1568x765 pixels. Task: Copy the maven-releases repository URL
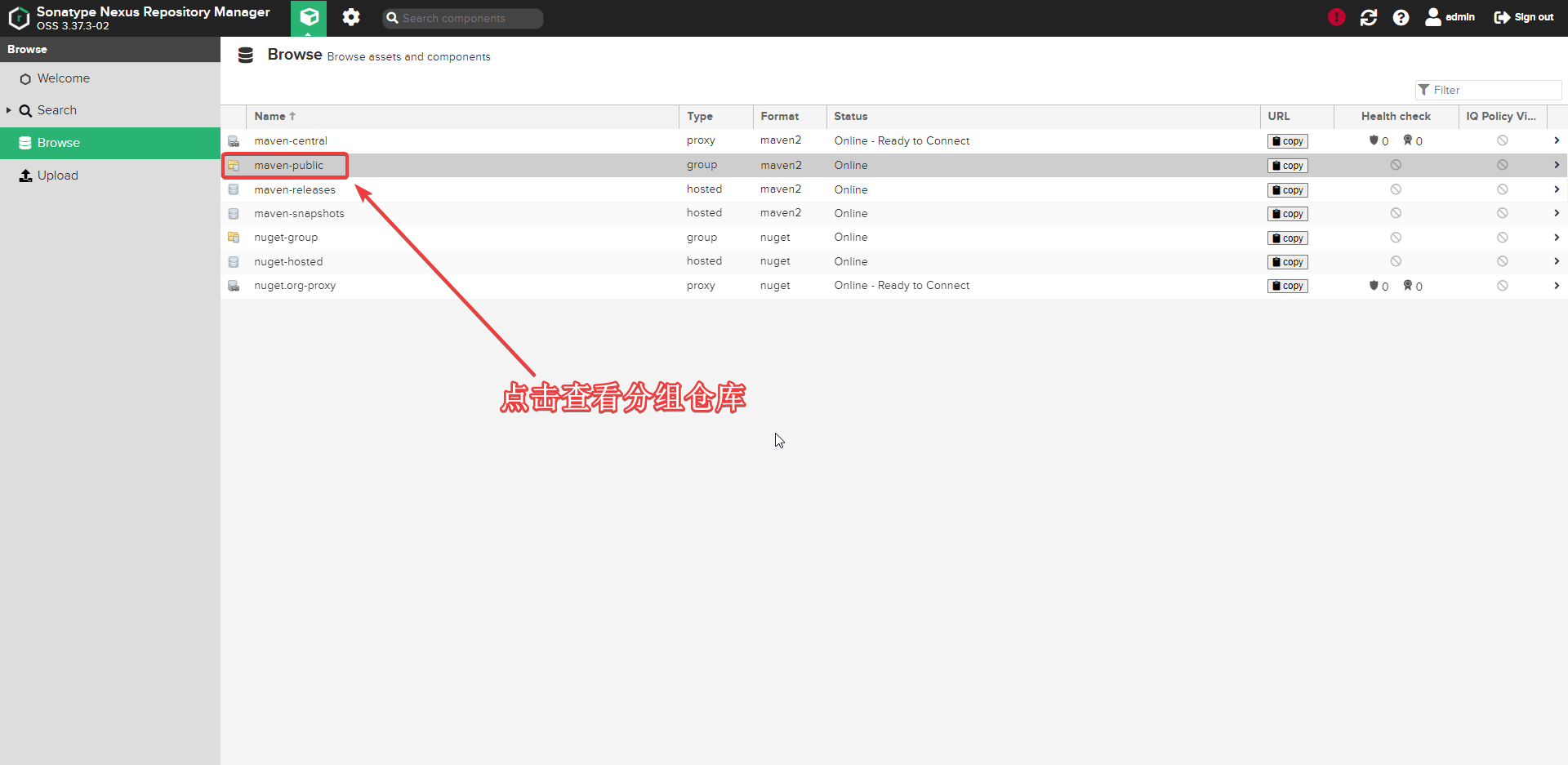(1287, 190)
